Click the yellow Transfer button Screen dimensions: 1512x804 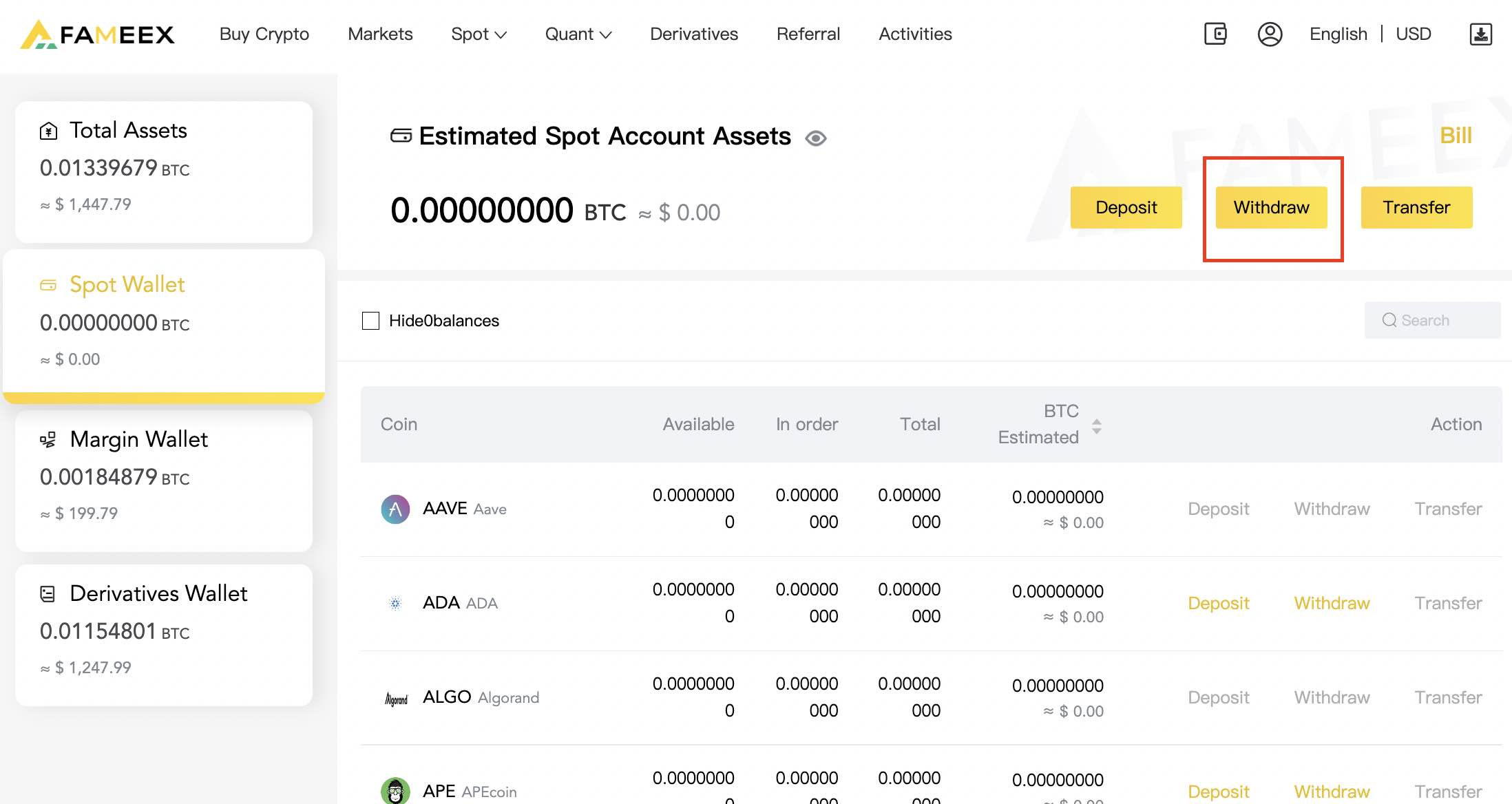click(1416, 207)
